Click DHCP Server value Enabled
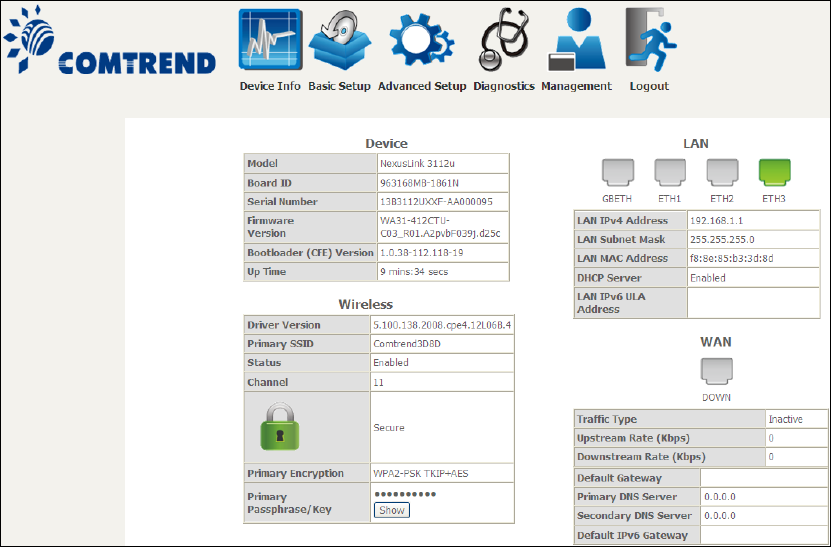 708,278
